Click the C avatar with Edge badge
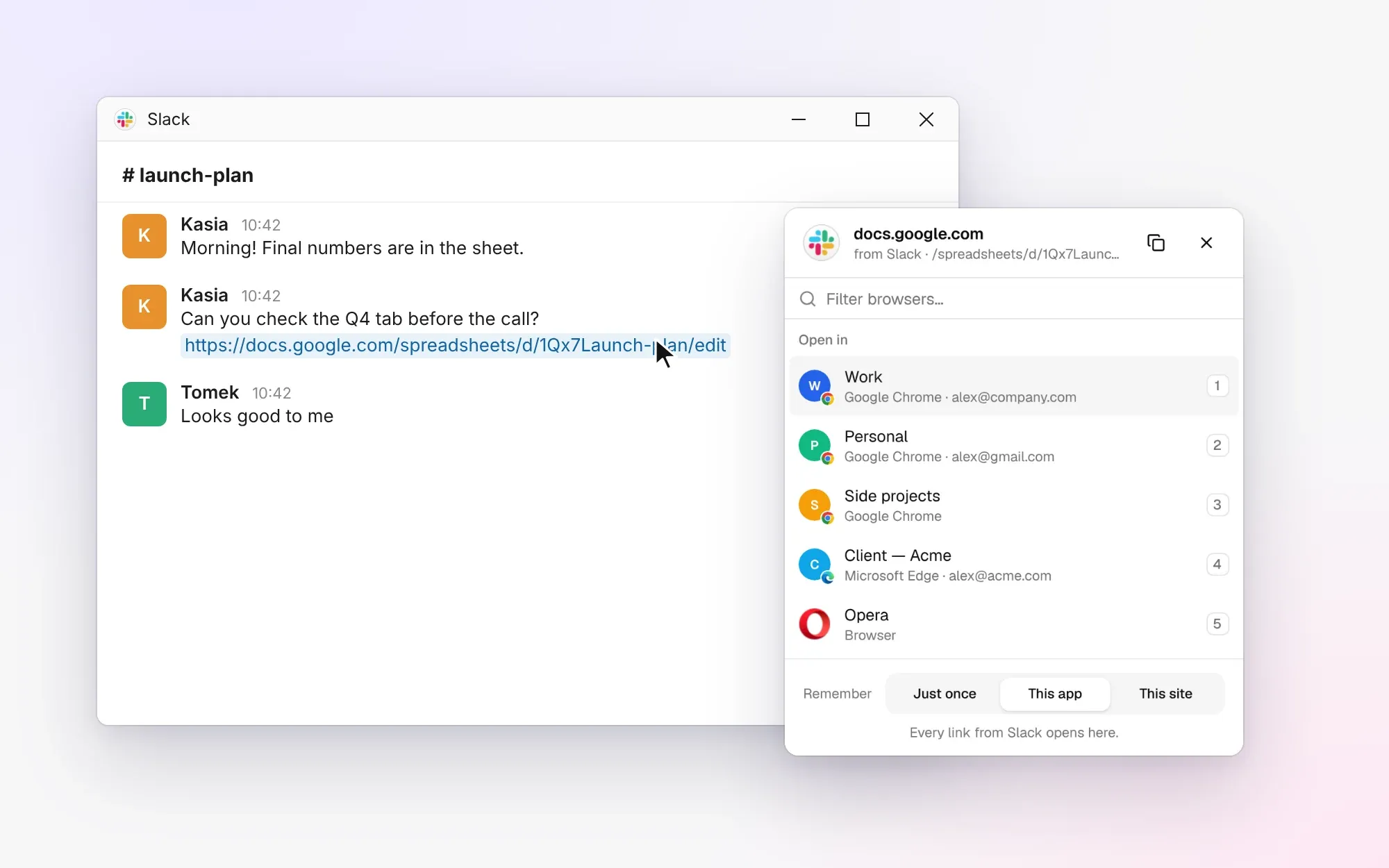Screen dimensions: 1389x868 click(815, 565)
